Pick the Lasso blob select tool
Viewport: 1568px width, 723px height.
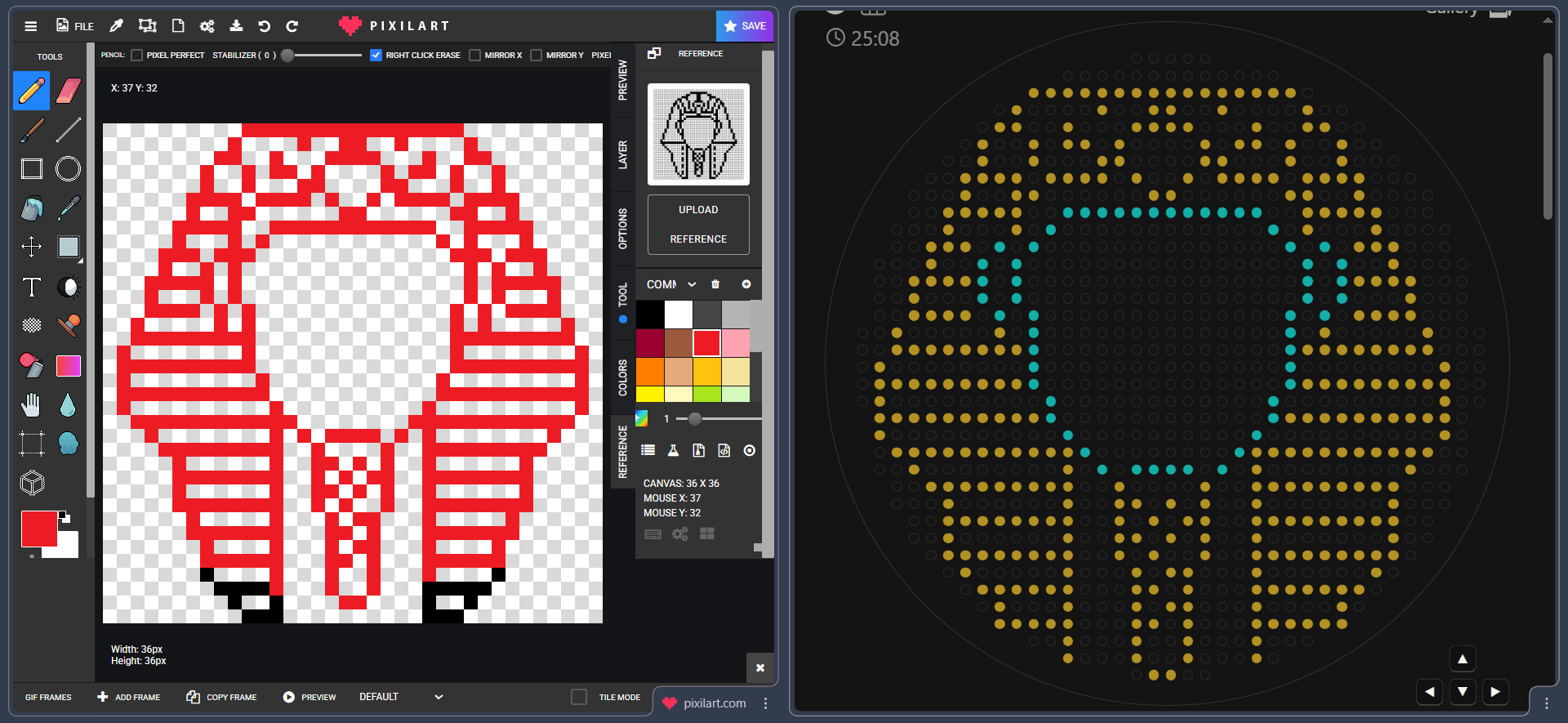point(69,444)
